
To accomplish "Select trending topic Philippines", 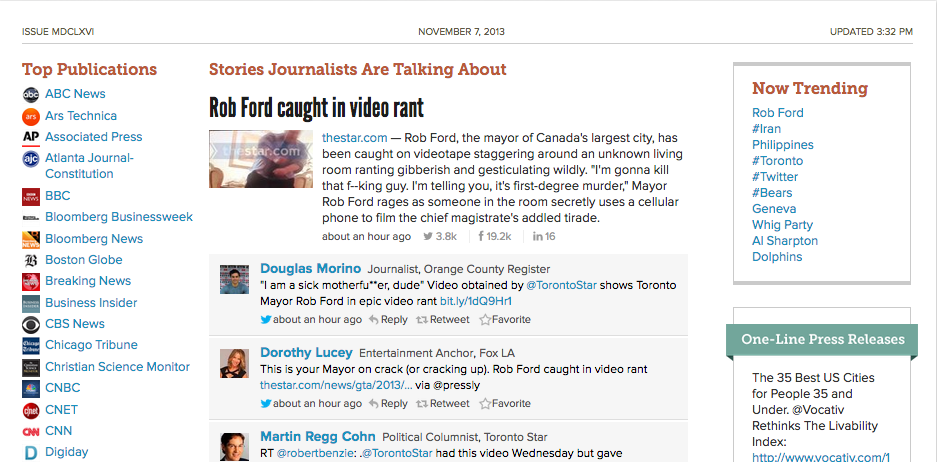I will click(x=783, y=145).
